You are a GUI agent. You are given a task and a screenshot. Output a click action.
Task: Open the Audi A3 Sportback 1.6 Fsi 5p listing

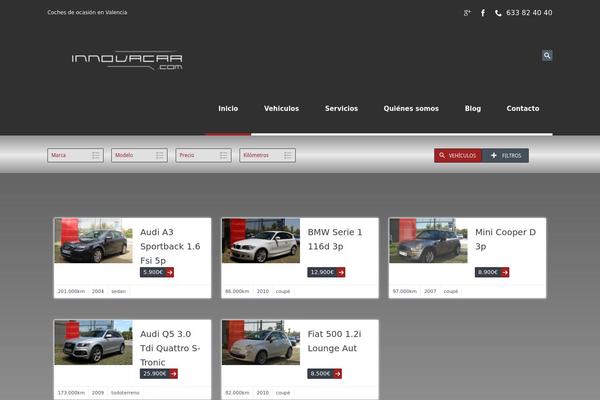coord(170,246)
